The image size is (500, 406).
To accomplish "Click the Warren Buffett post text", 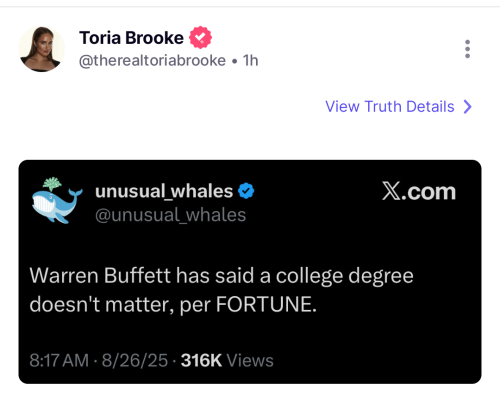I will (221, 290).
